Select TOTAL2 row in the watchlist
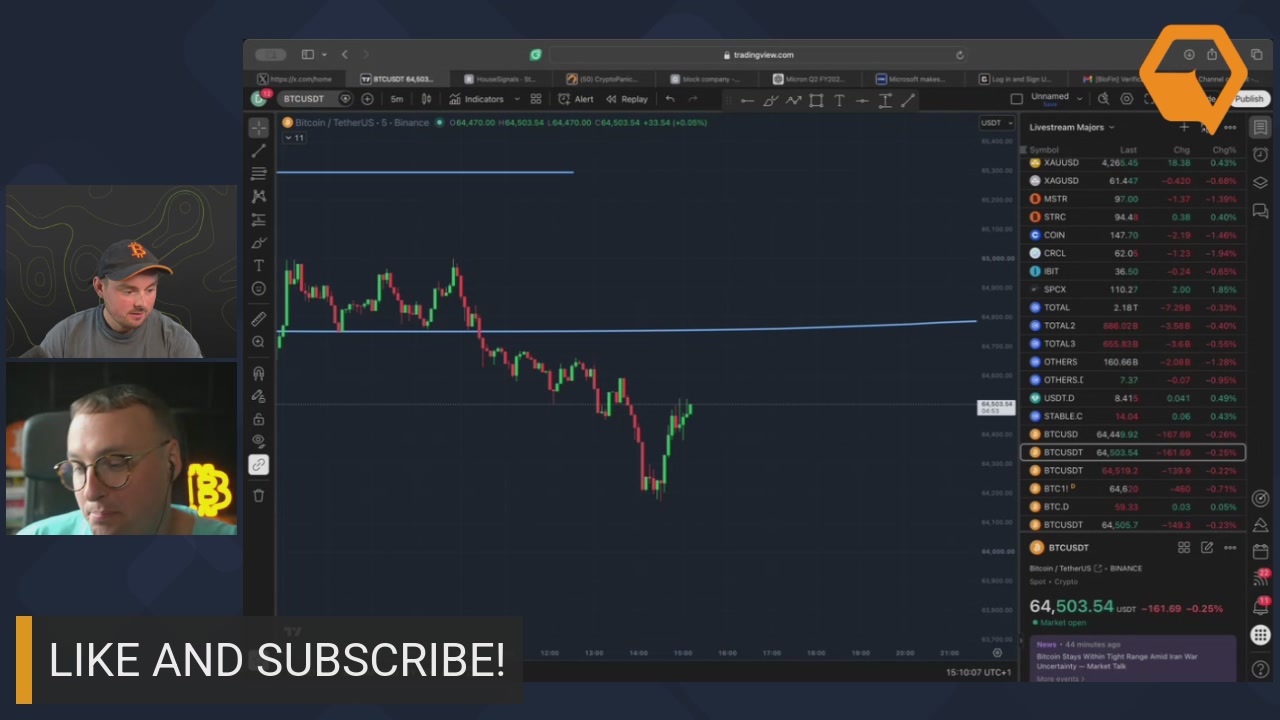 1133,326
